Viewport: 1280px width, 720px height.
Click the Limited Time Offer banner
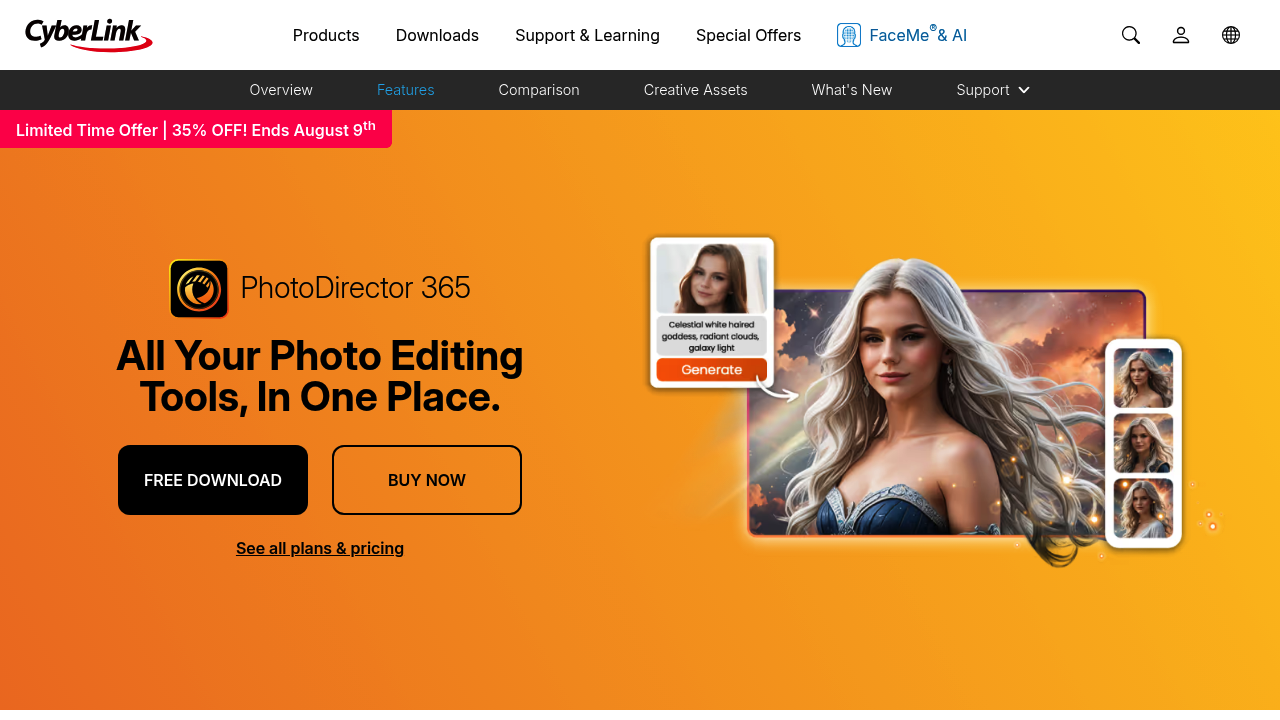coord(196,129)
